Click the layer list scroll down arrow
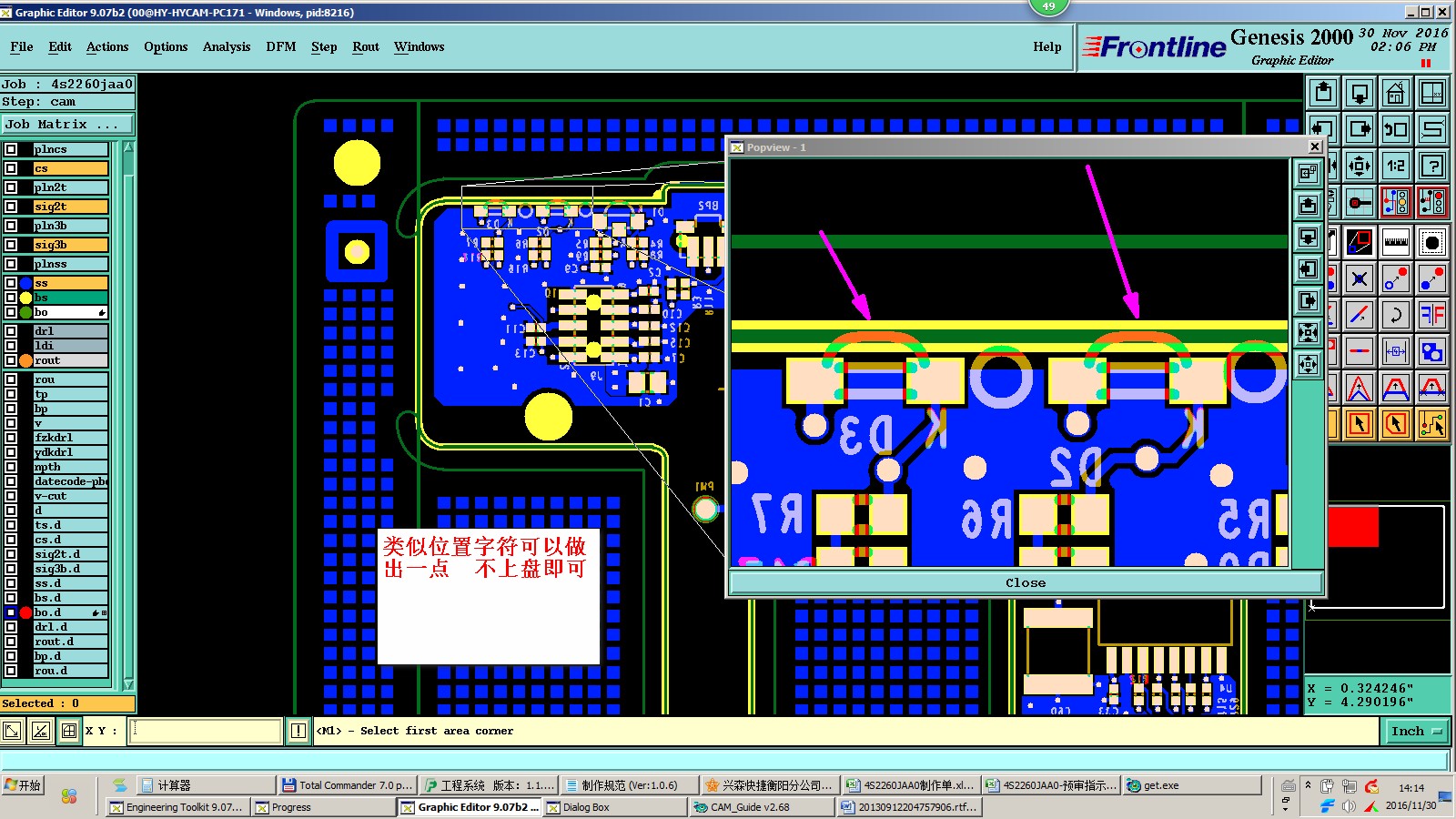Viewport: 1456px width, 819px height. tap(128, 683)
